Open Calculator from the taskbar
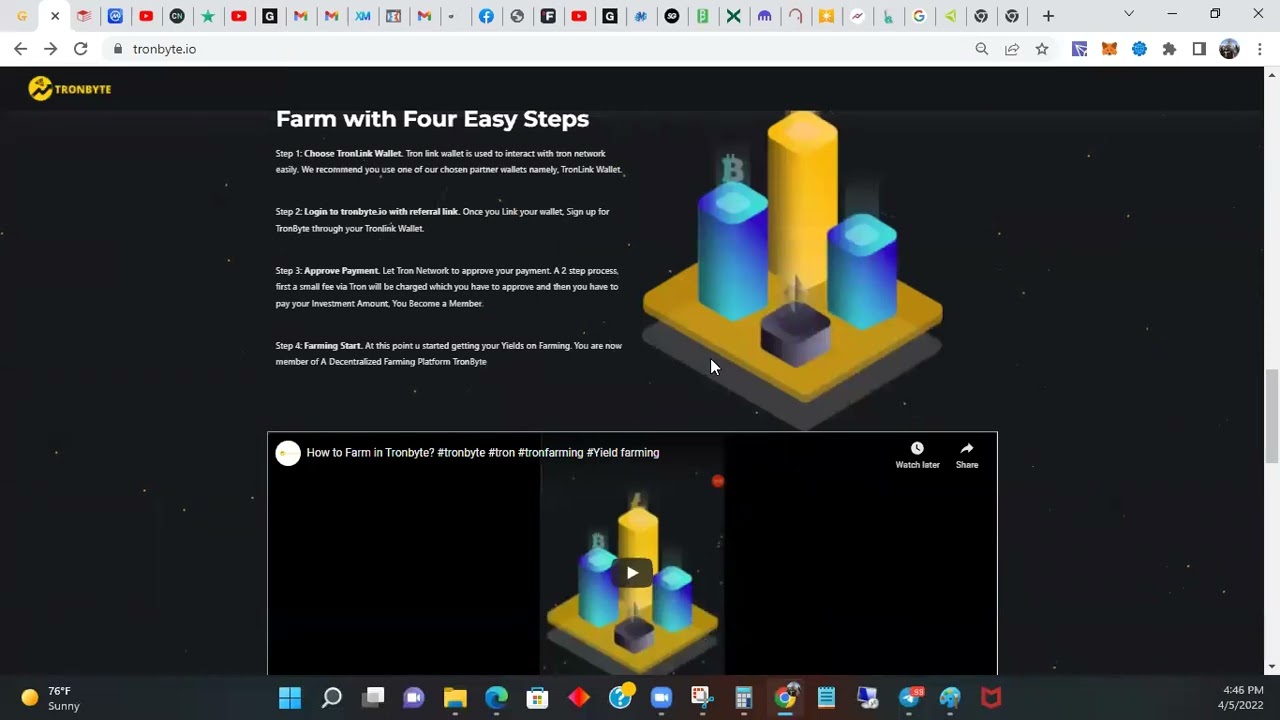 (744, 698)
